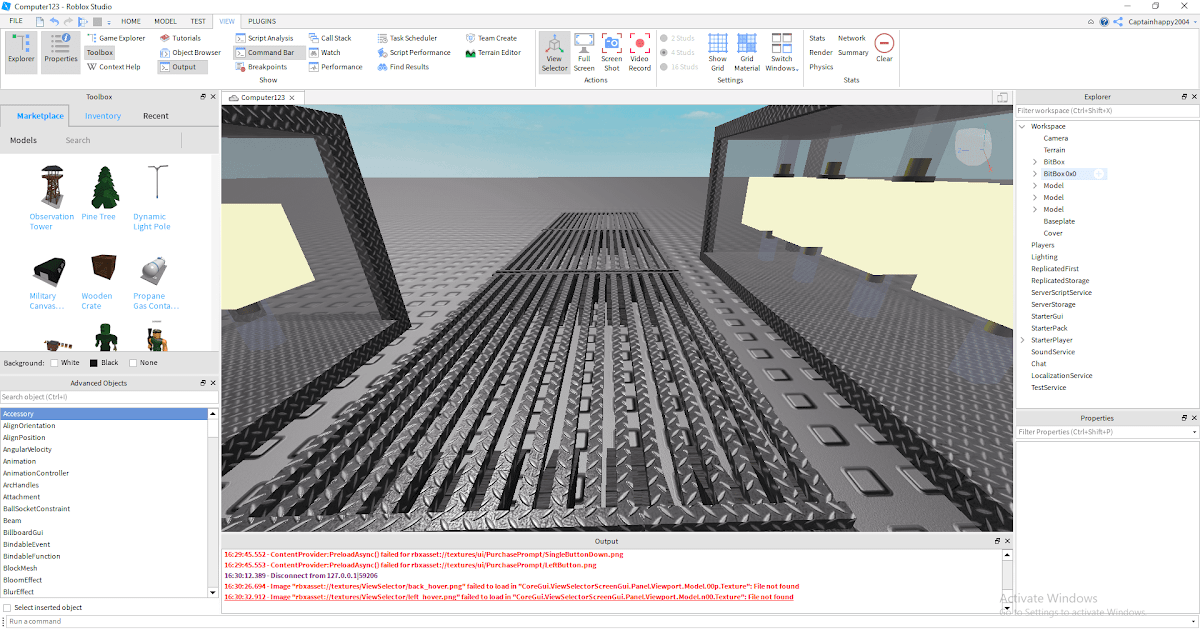Switch to the TEST ribbon tab
This screenshot has width=1200, height=630.
(198, 21)
